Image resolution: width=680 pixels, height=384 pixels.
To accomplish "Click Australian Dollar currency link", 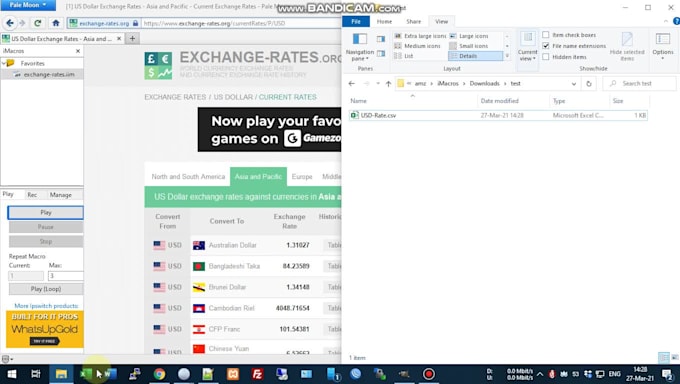I will pyautogui.click(x=232, y=245).
